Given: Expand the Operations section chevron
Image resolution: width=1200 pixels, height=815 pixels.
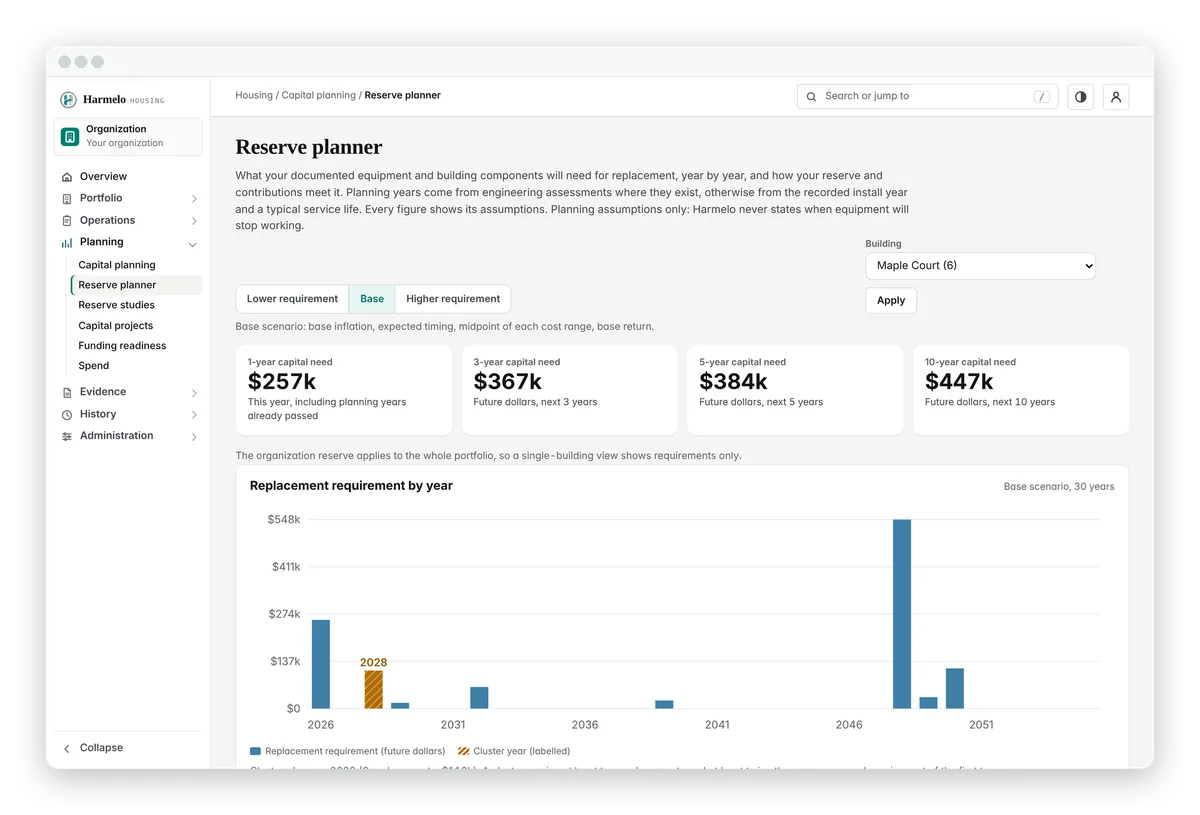Looking at the screenshot, I should (194, 221).
